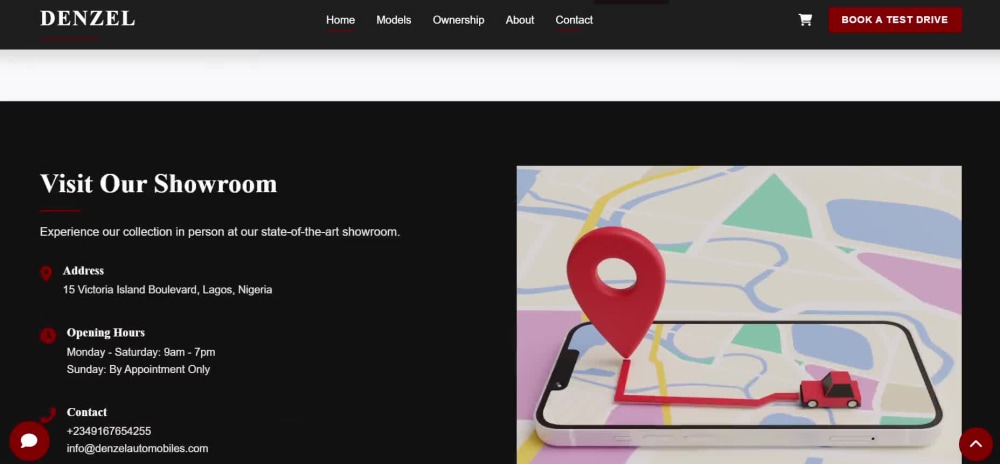The image size is (1000, 464).
Task: Click the Visit Our Showroom heading
Action: 159,184
